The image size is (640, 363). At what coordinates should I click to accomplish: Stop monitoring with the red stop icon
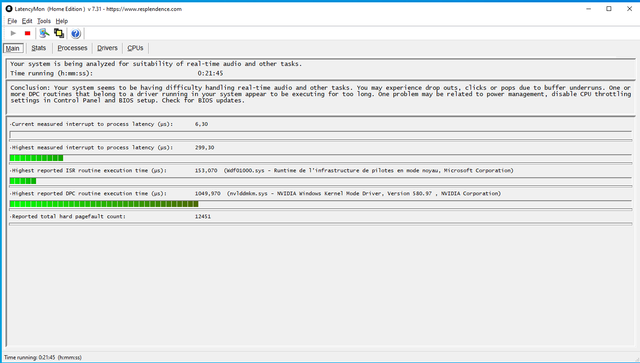(27, 33)
